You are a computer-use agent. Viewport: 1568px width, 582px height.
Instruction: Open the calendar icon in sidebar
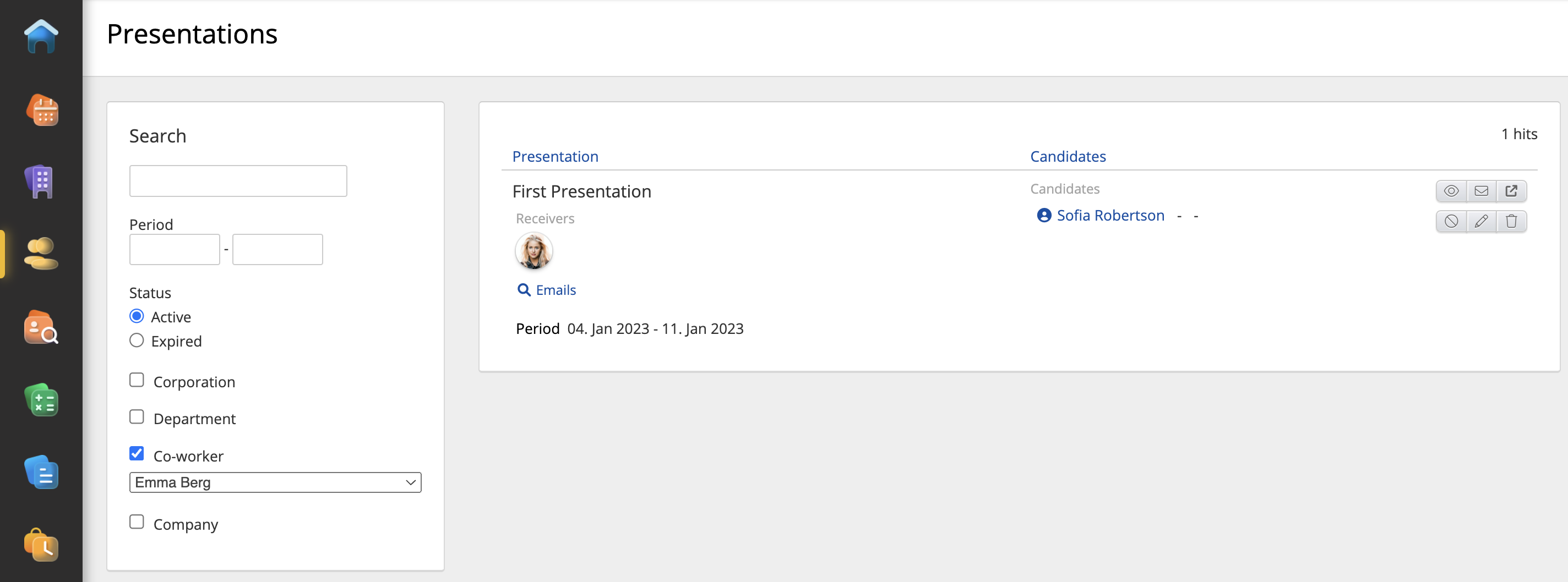point(41,110)
